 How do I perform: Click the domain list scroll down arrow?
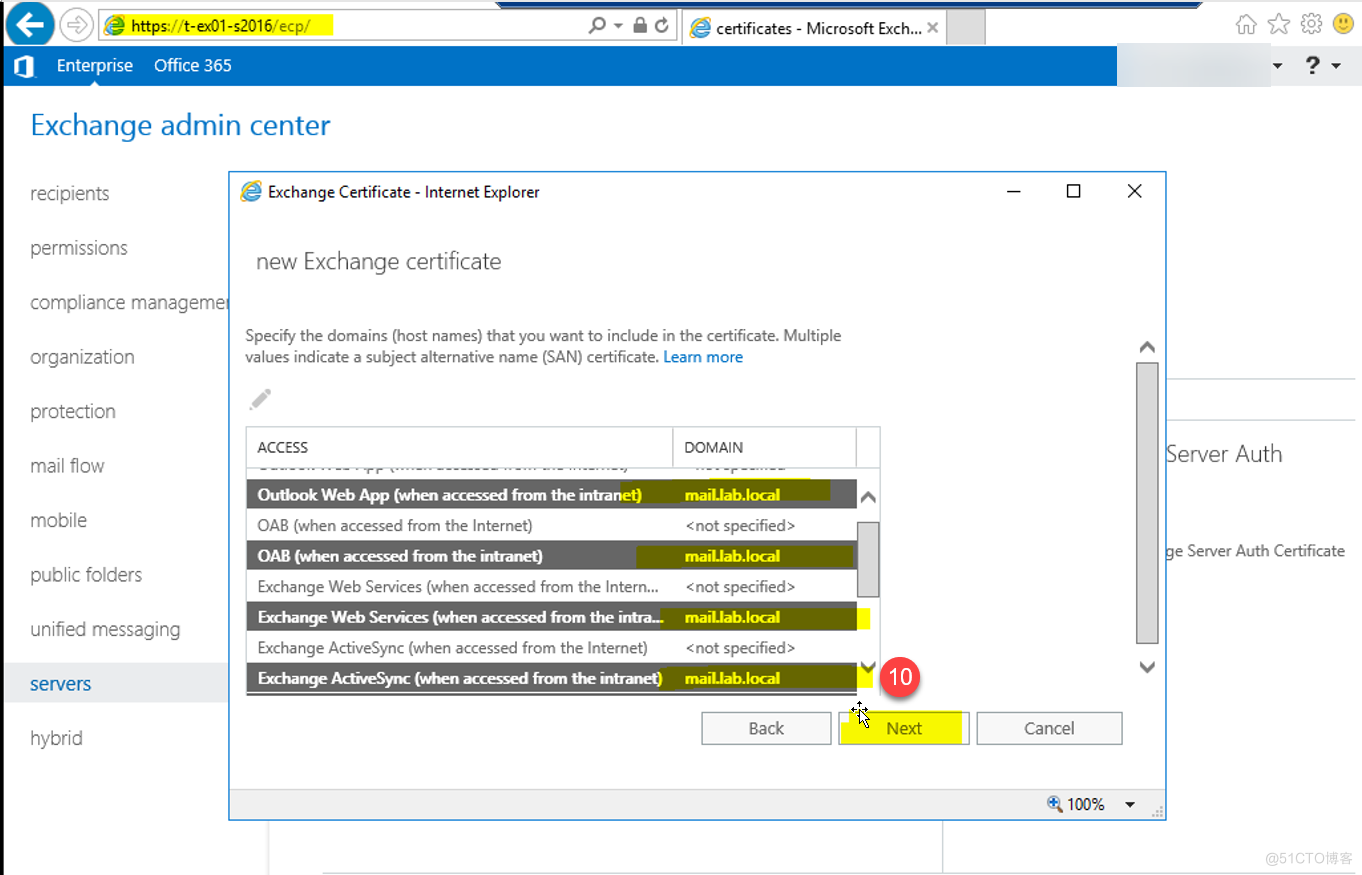868,667
